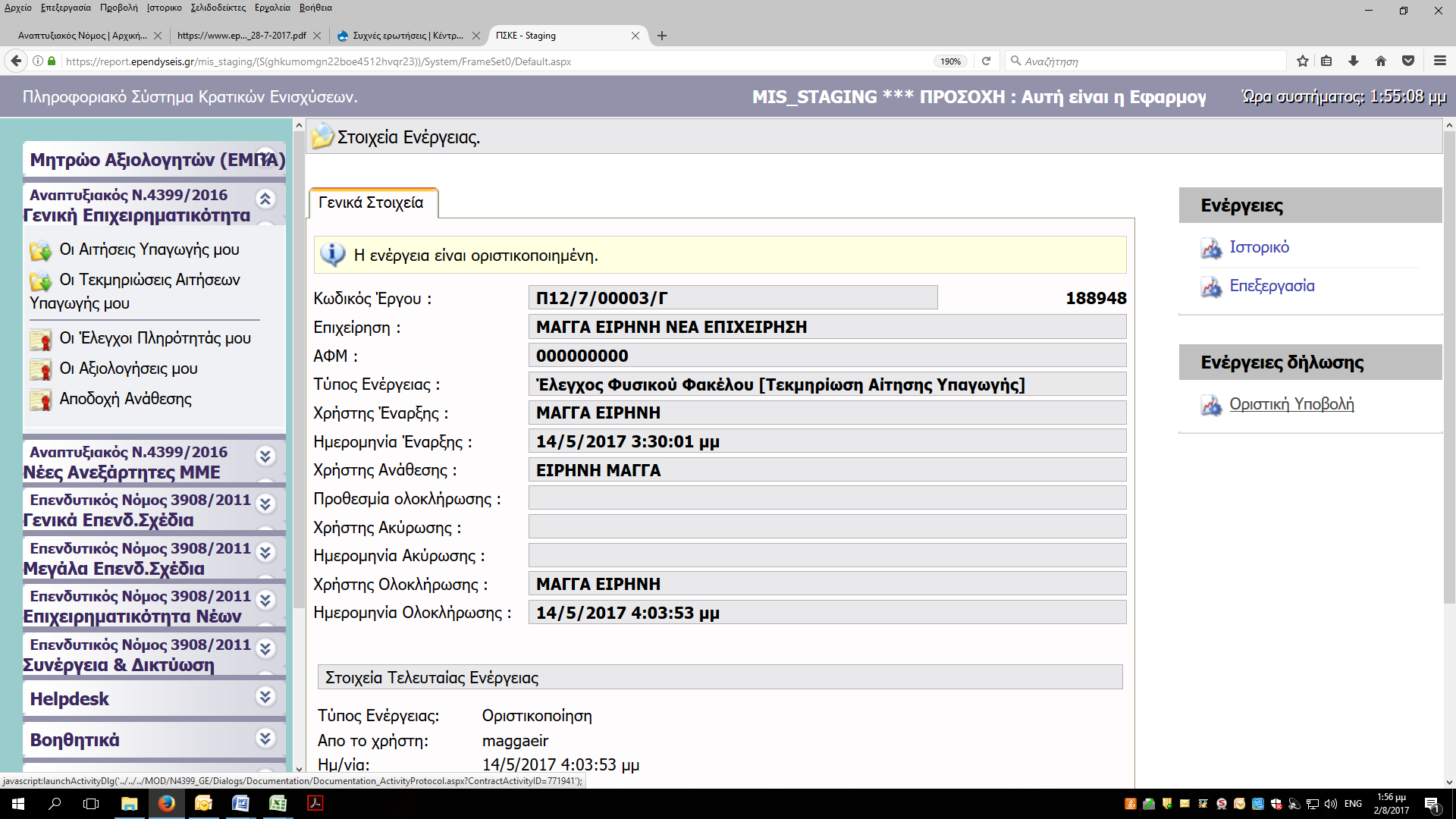Bookmark this page with the star icon
Image resolution: width=1456 pixels, height=819 pixels.
(x=1302, y=61)
